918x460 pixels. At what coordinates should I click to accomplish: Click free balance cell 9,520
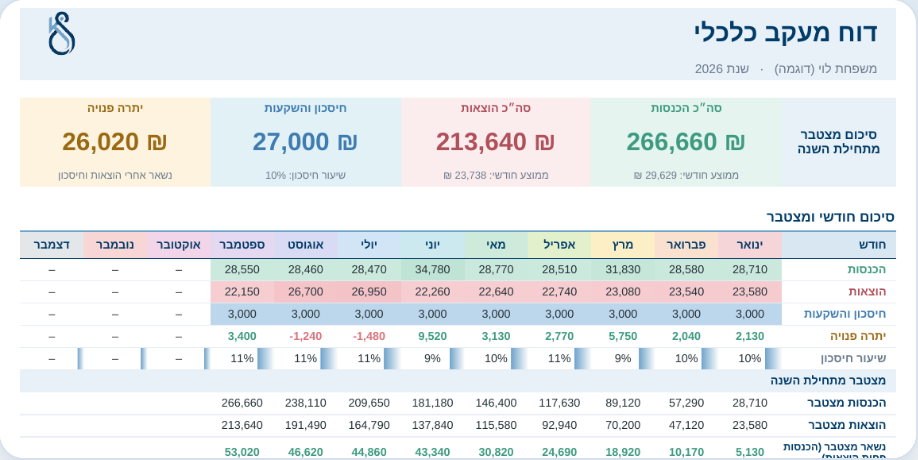point(432,336)
